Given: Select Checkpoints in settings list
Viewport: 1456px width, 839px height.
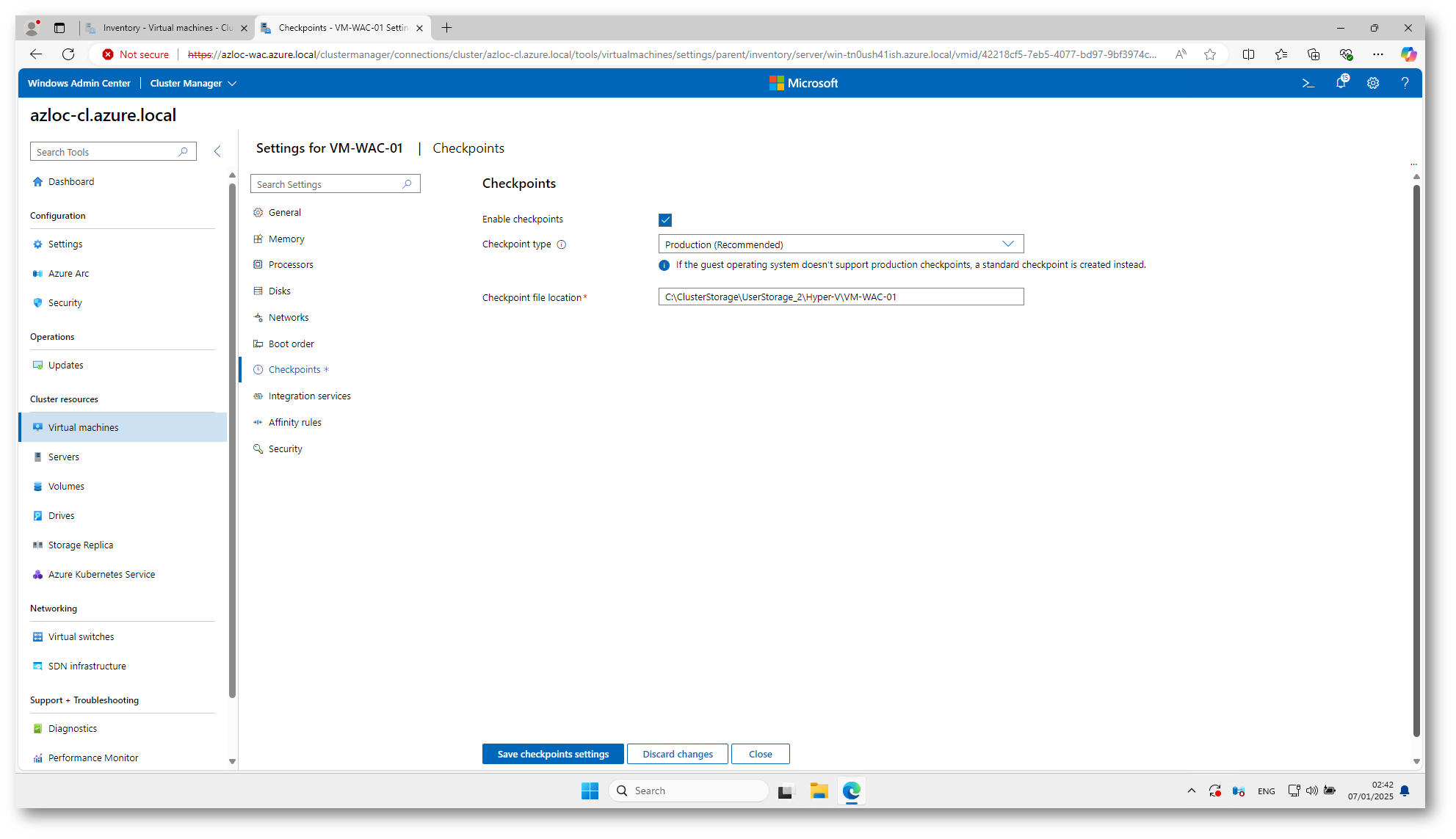Looking at the screenshot, I should pyautogui.click(x=294, y=370).
